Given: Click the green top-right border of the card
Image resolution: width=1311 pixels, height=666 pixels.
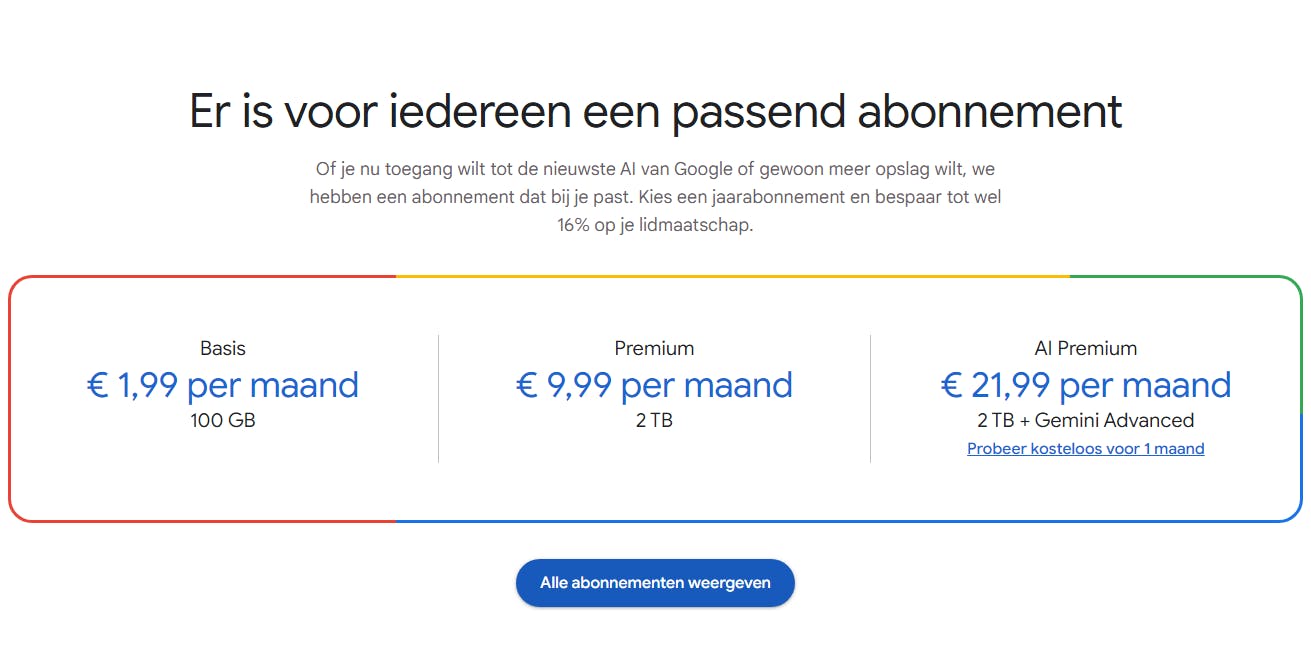Looking at the screenshot, I should point(1180,276).
